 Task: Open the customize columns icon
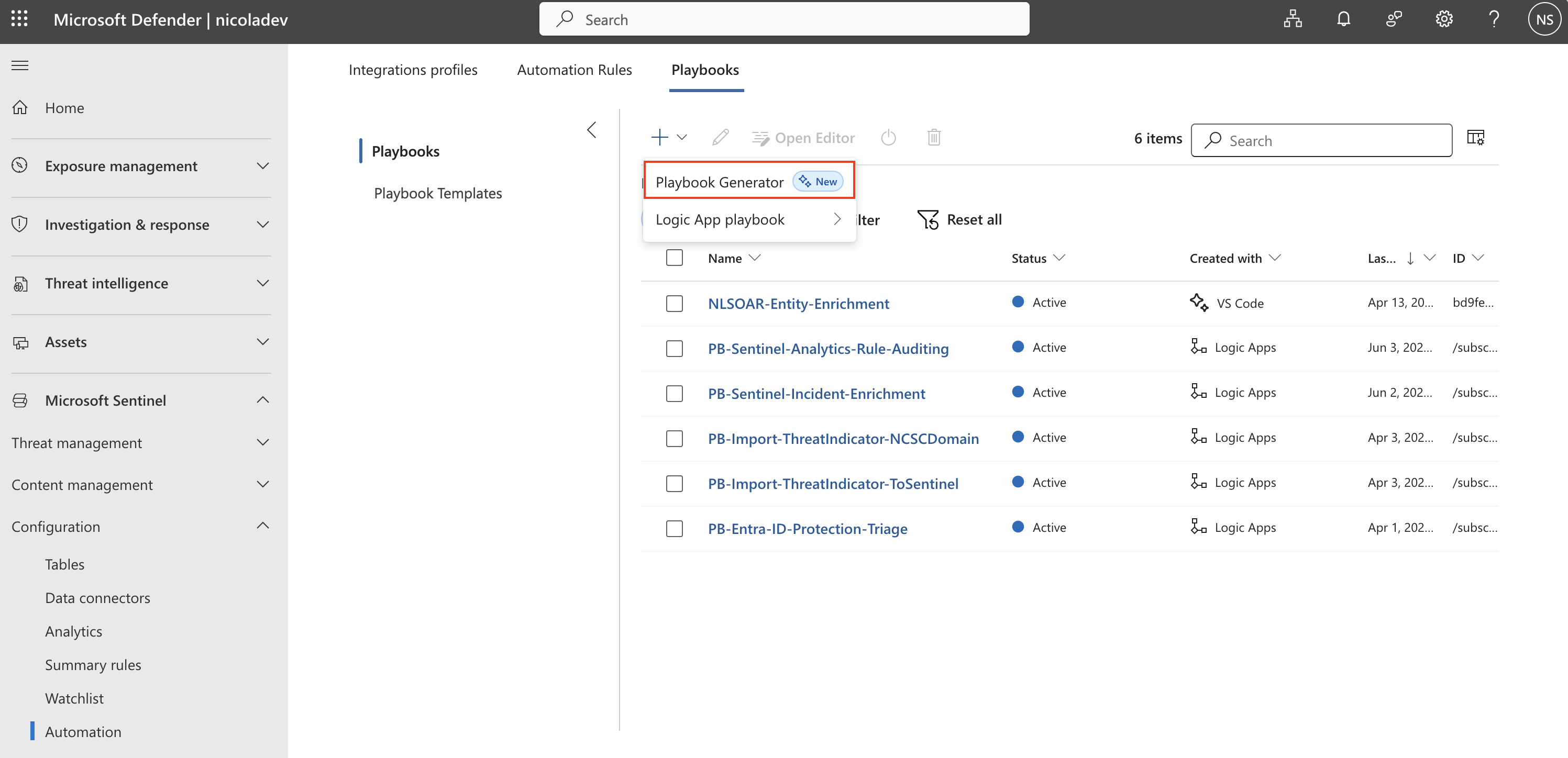pyautogui.click(x=1475, y=138)
